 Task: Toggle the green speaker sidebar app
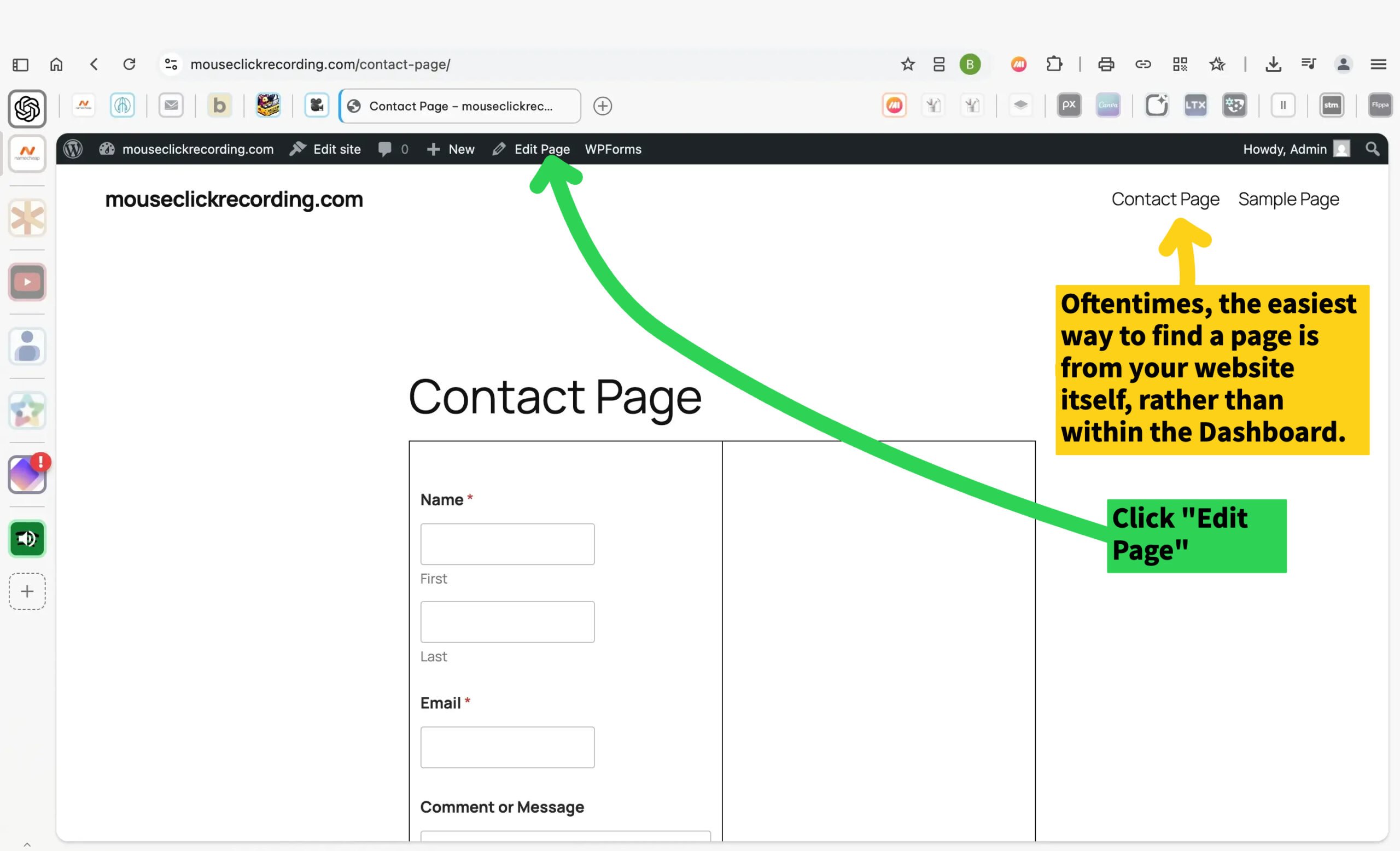tap(27, 539)
